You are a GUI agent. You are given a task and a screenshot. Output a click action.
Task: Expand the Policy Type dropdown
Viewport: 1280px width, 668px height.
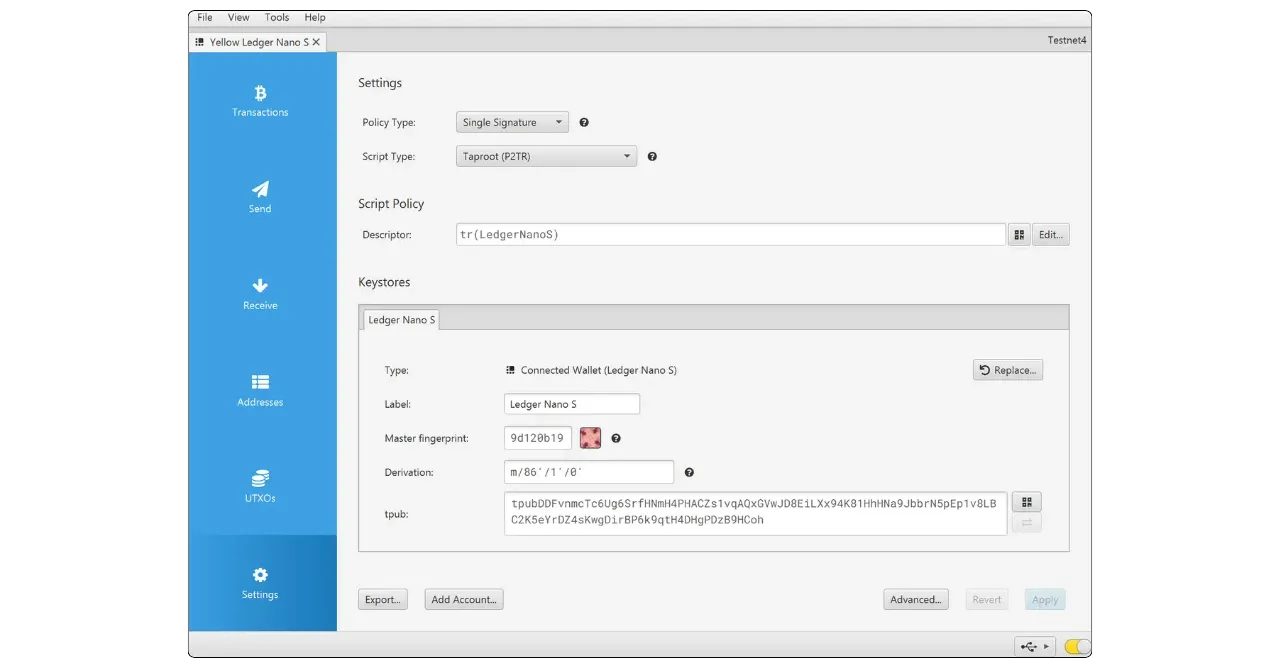click(x=512, y=123)
